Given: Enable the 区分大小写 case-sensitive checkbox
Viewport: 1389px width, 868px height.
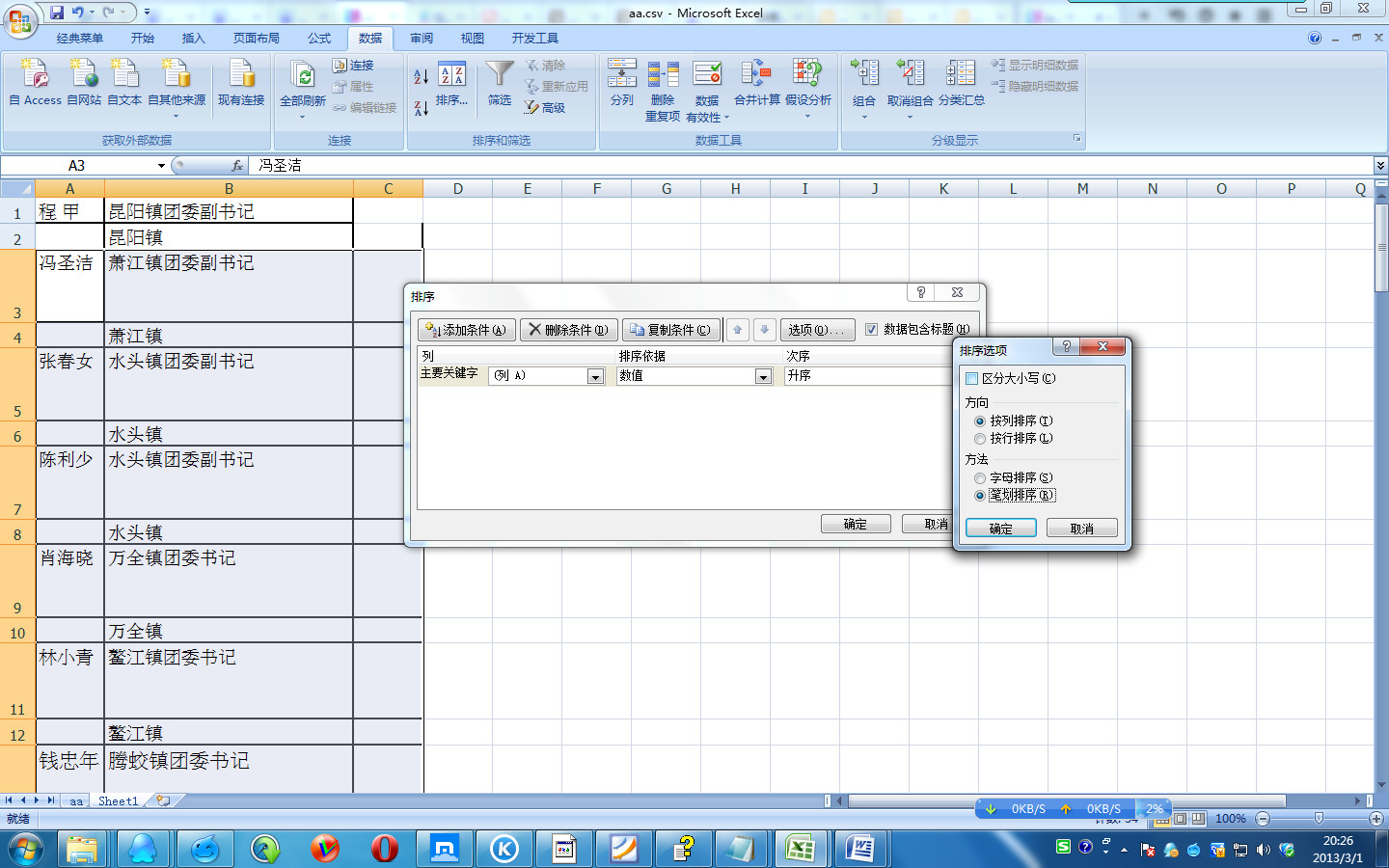Looking at the screenshot, I should click(x=972, y=378).
